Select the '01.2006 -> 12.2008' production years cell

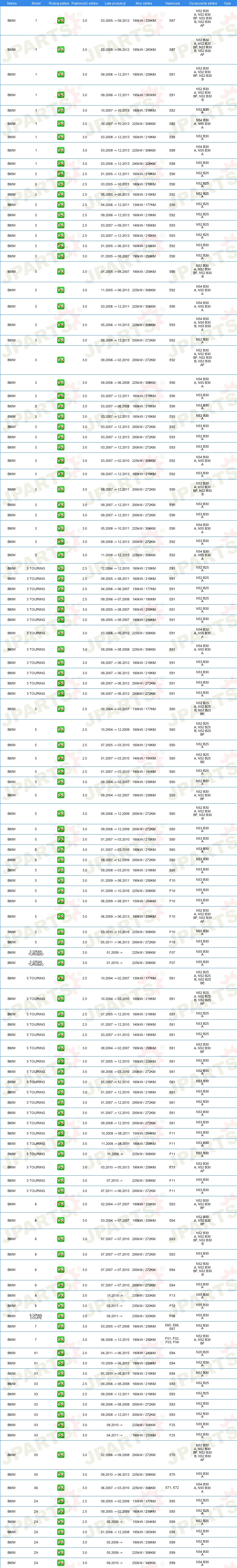115,1531
